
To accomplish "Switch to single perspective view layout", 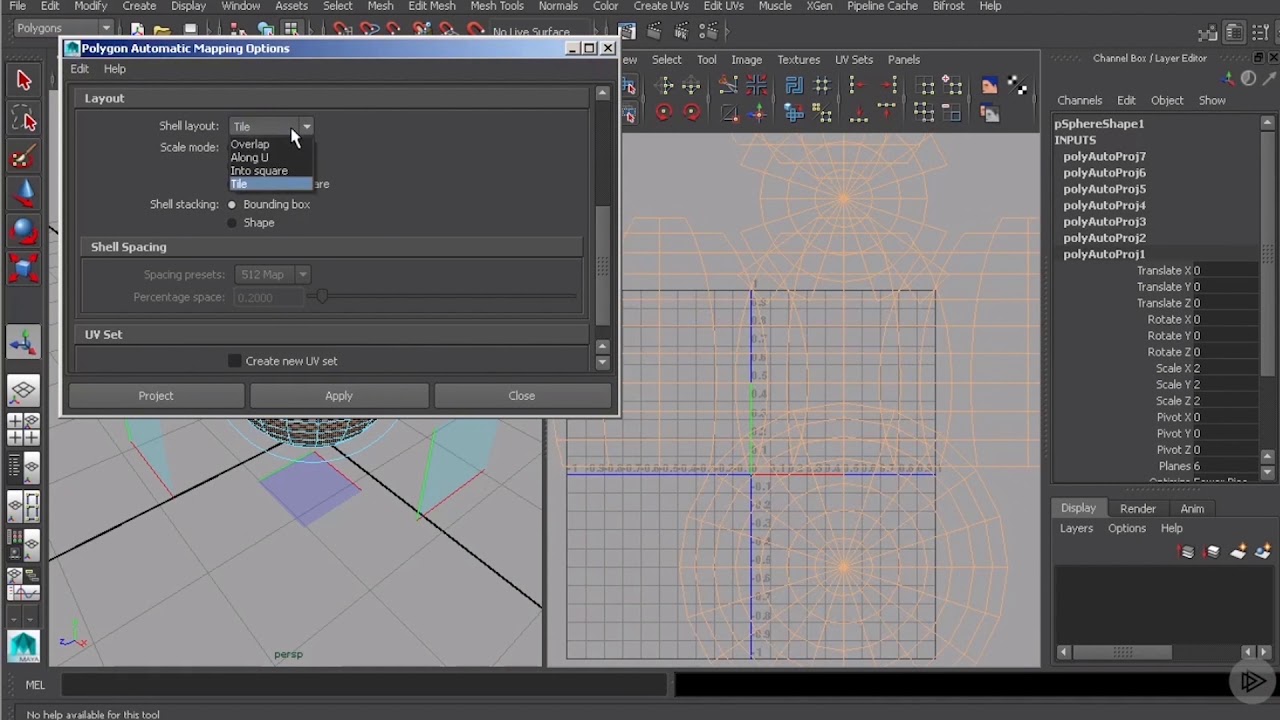I will pos(24,391).
